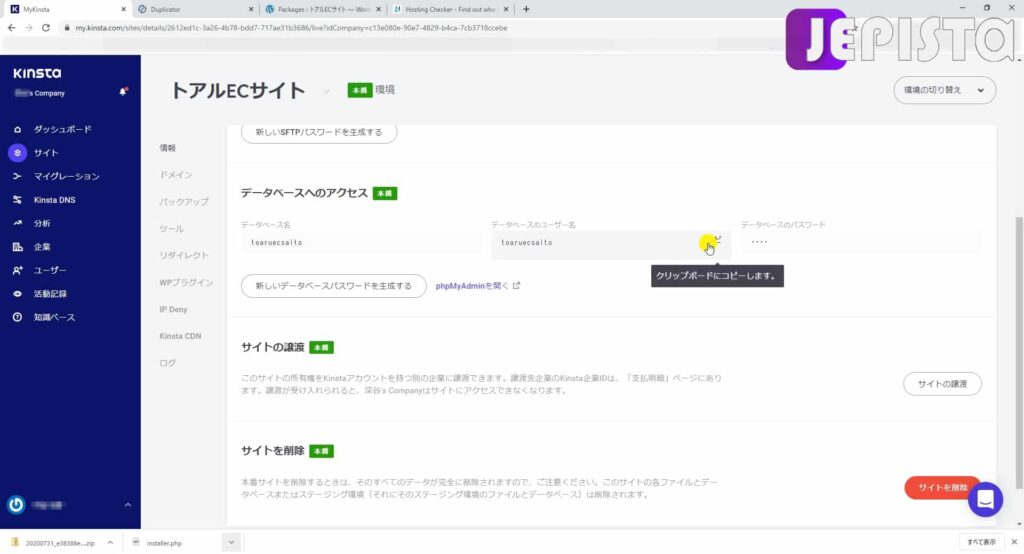
Task: Click the analytics chart icon
Action: coord(18,223)
